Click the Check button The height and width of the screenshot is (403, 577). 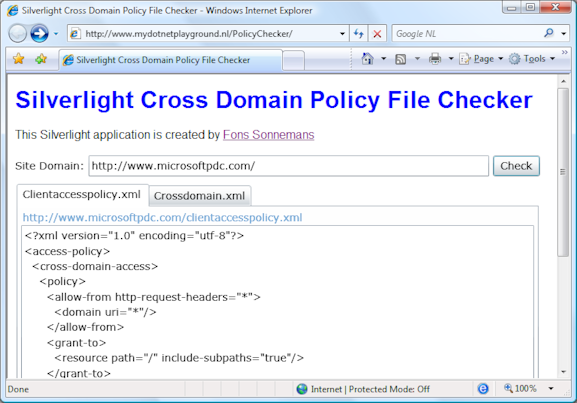click(x=516, y=166)
